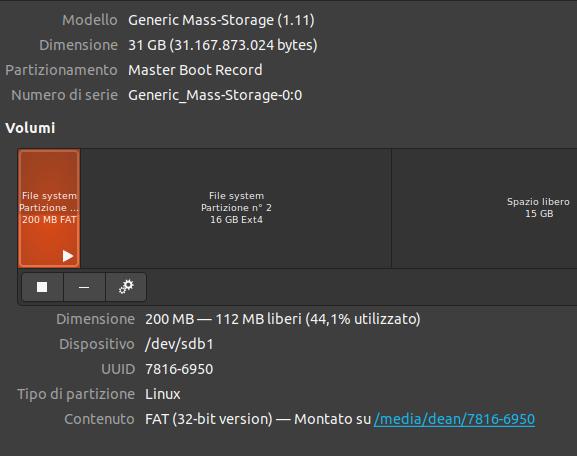The height and width of the screenshot is (456, 577).
Task: Click the Volumi section heading
Action: [30, 128]
